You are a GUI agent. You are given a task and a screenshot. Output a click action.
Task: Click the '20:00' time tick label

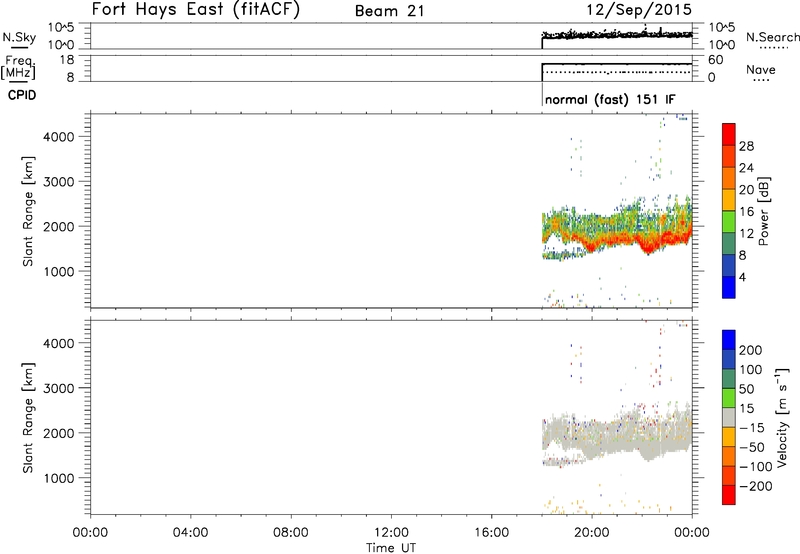point(592,533)
